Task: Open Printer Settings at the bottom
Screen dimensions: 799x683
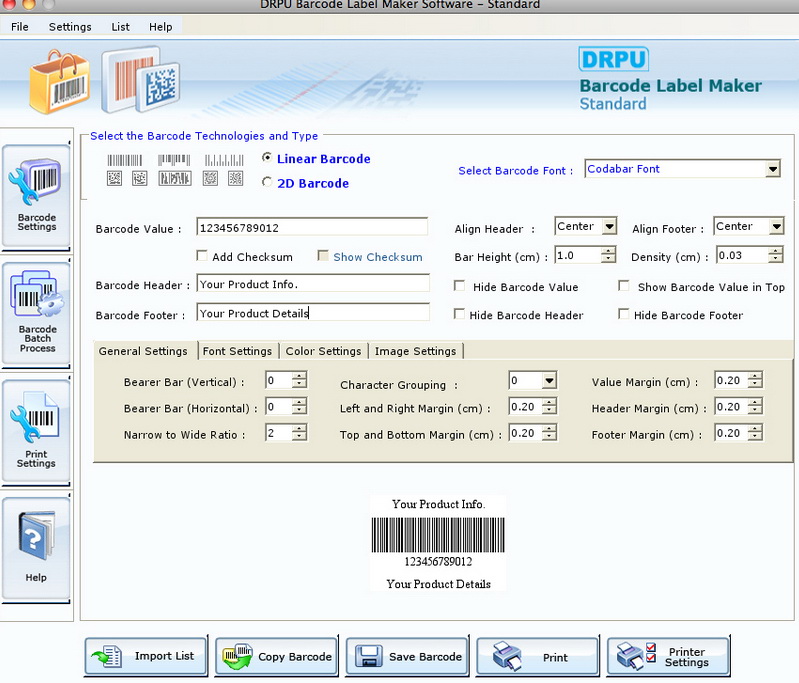Action: (668, 657)
